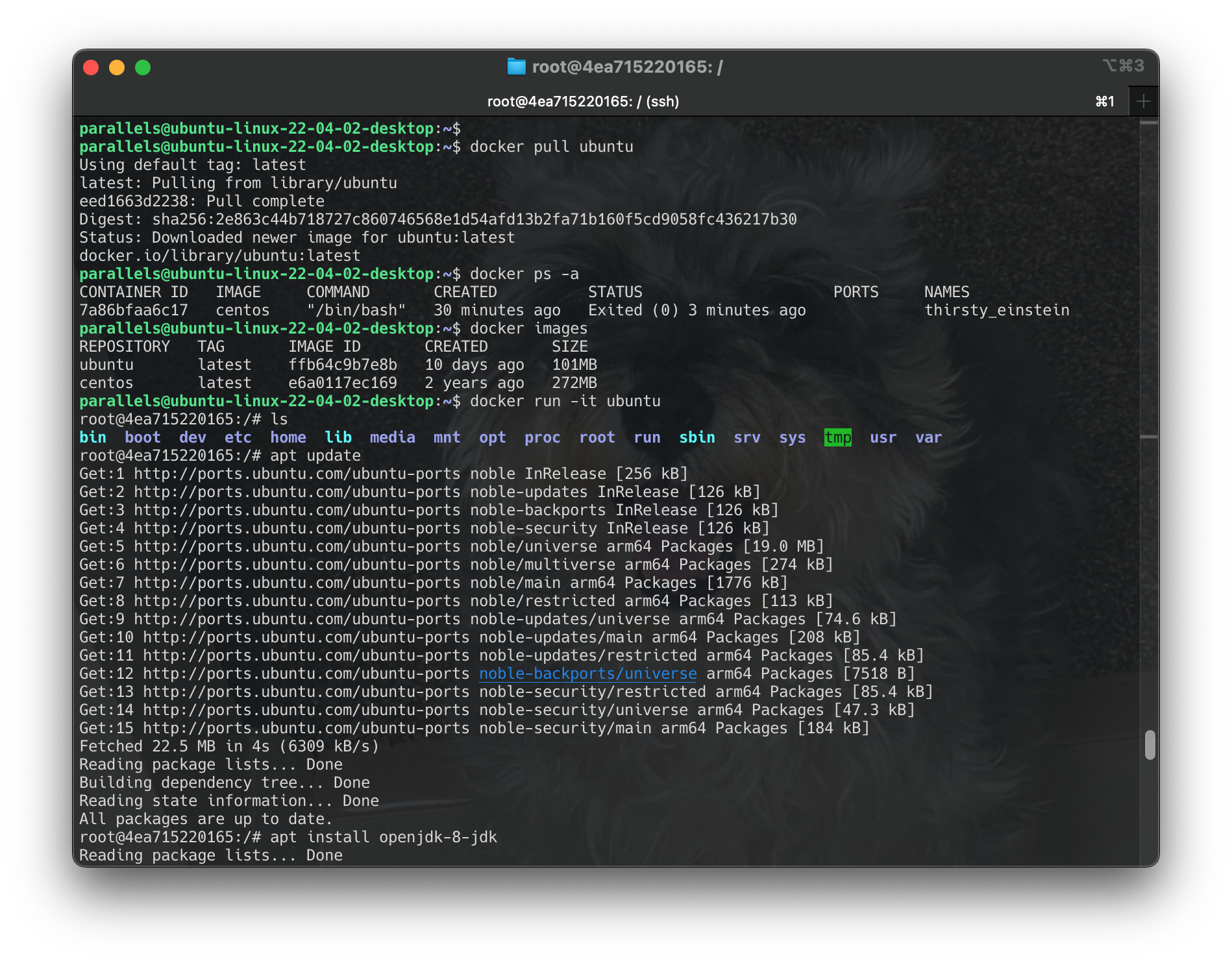Viewport: 1232px width, 963px height.
Task: Click the 'eed1663d2238: Pull complete' line
Action: (202, 201)
